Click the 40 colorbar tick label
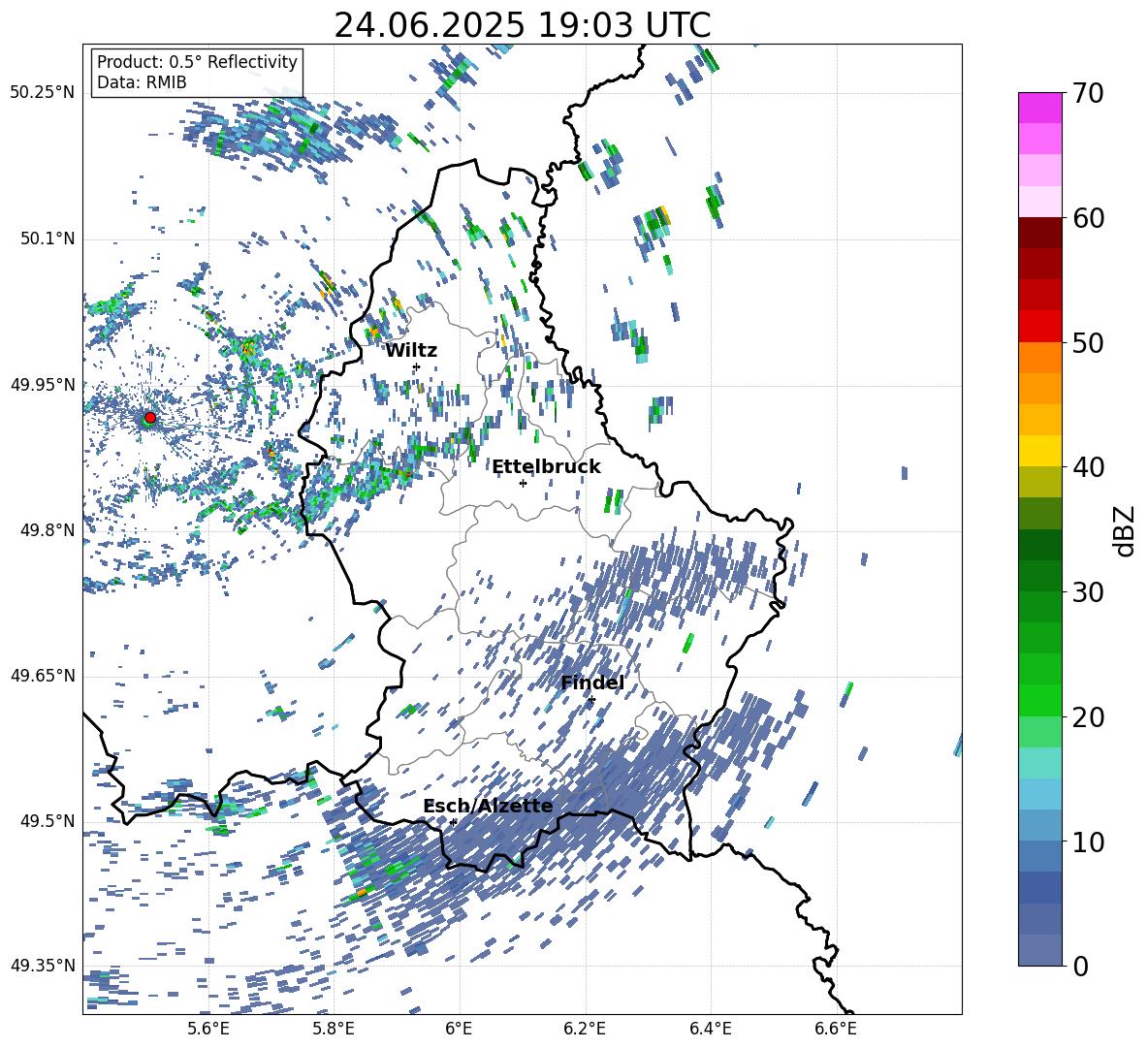The image size is (1148, 1048). [1089, 467]
